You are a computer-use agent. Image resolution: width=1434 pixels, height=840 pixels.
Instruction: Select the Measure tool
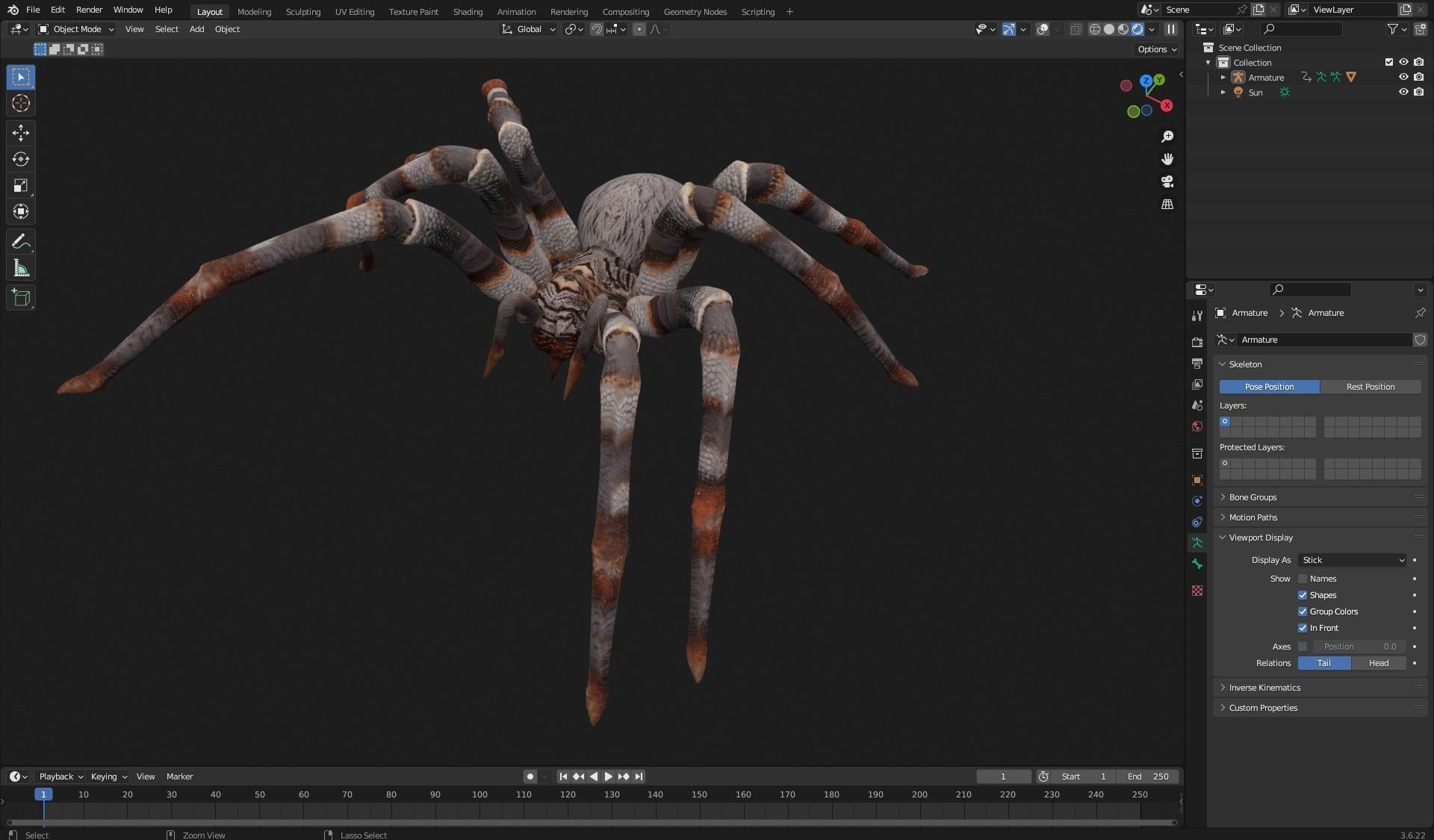click(x=21, y=268)
